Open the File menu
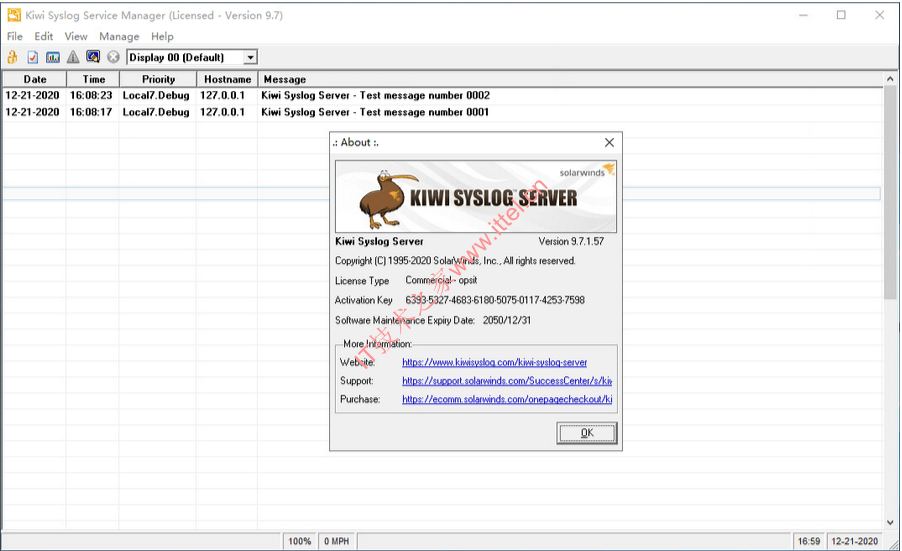Image resolution: width=902 pixels, height=551 pixels. pyautogui.click(x=14, y=36)
